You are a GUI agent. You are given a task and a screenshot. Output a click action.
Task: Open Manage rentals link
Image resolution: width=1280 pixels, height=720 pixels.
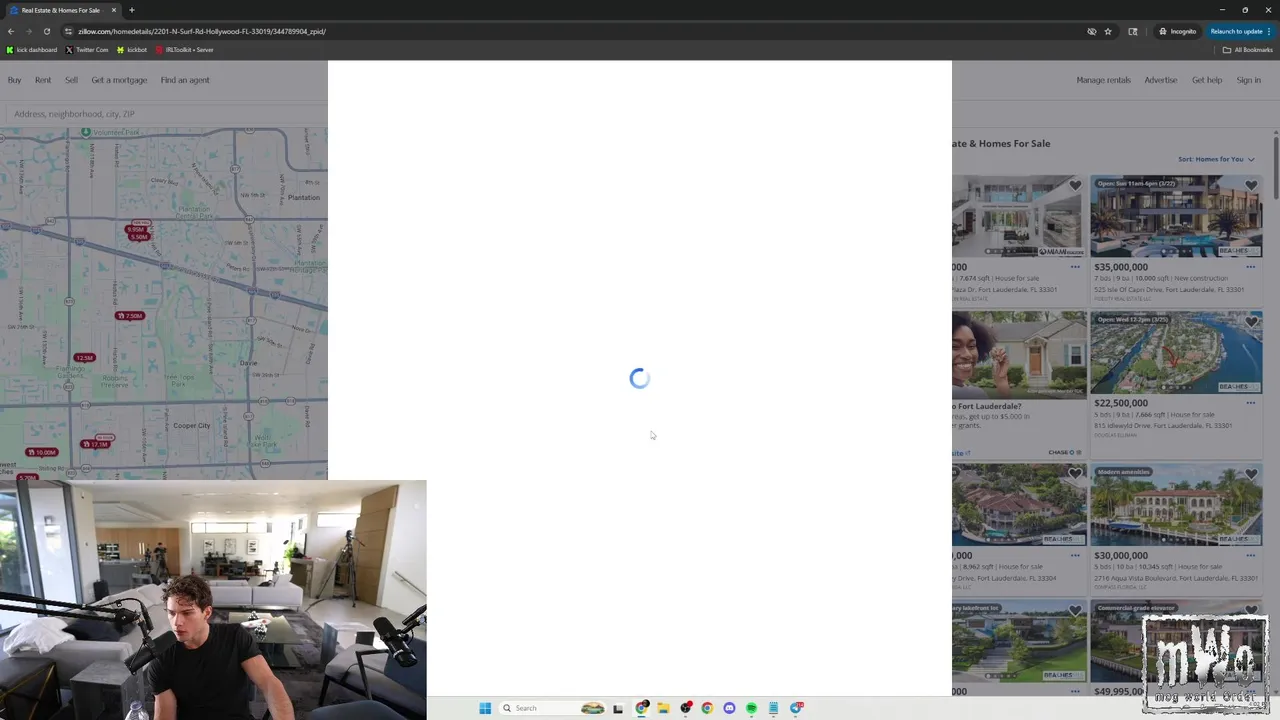1103,80
